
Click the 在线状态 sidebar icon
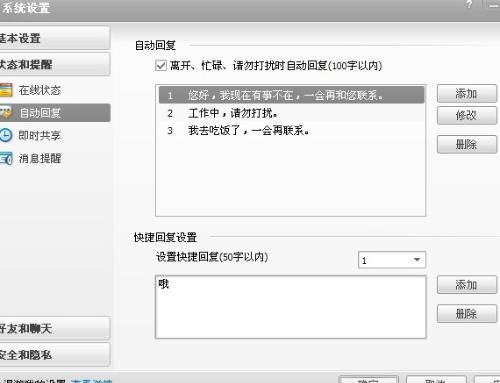6,90
